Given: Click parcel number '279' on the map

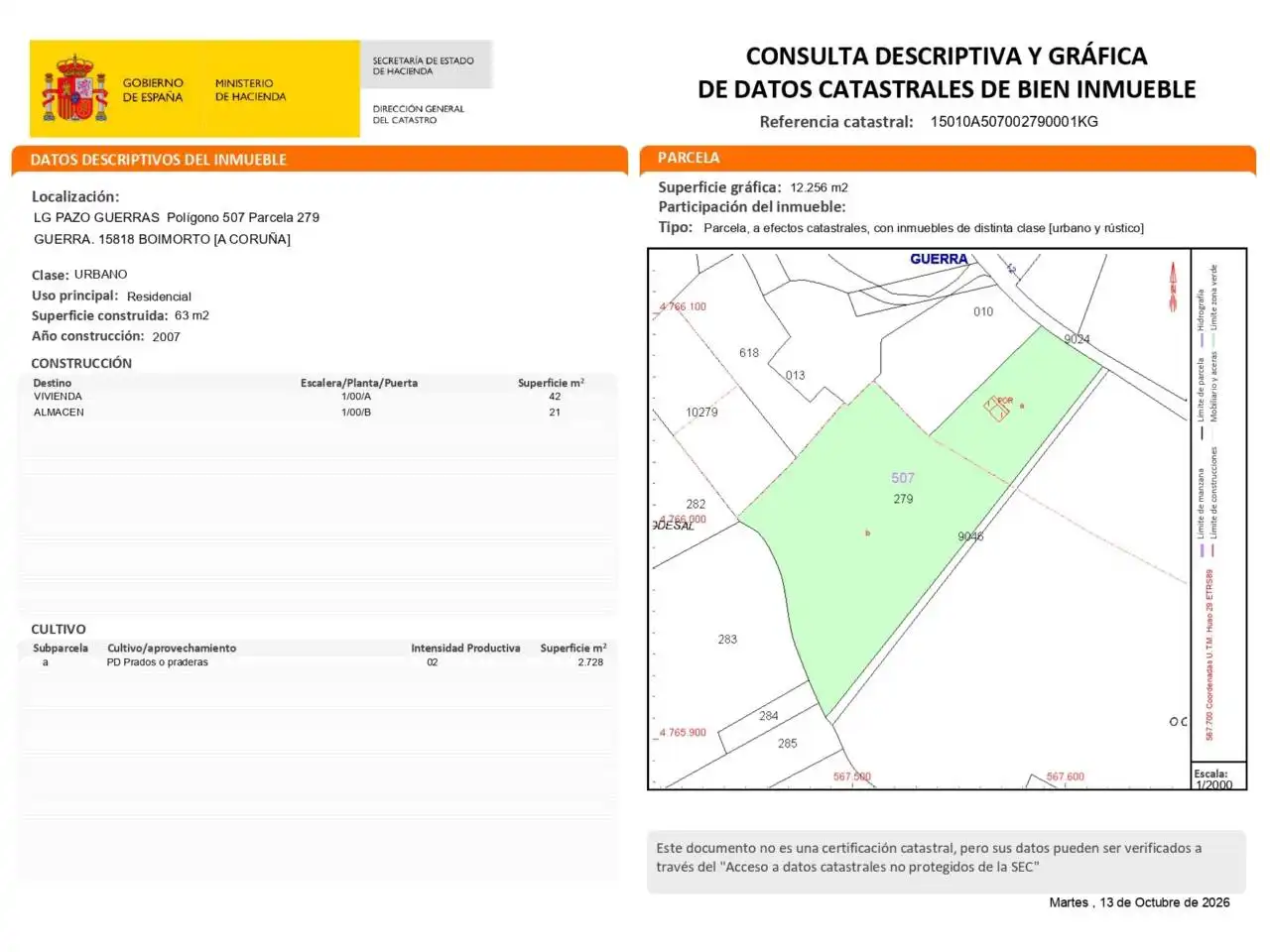Looking at the screenshot, I should 903,499.
